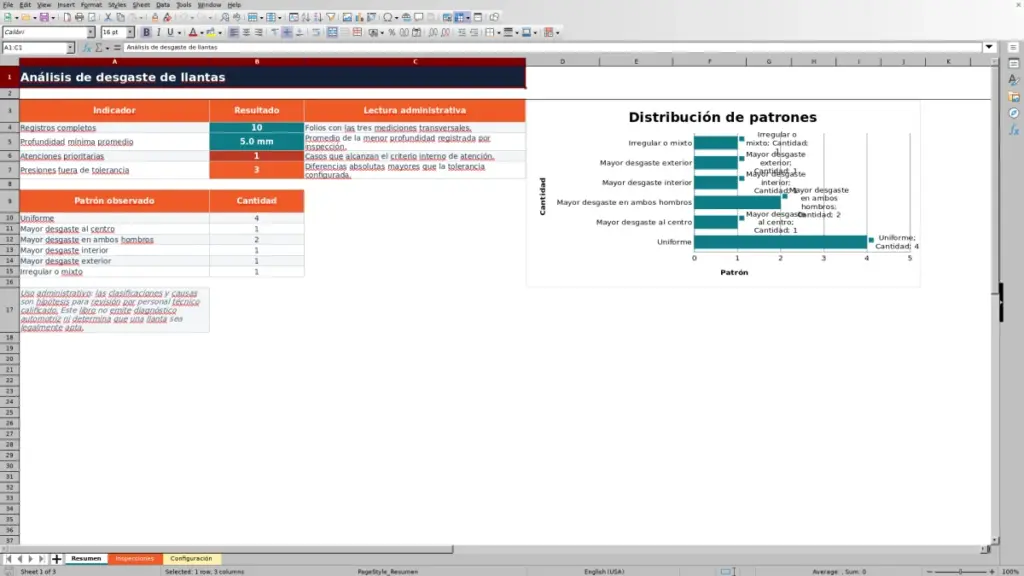Click the Wrap Text icon
1024x576 pixels.
point(316,33)
